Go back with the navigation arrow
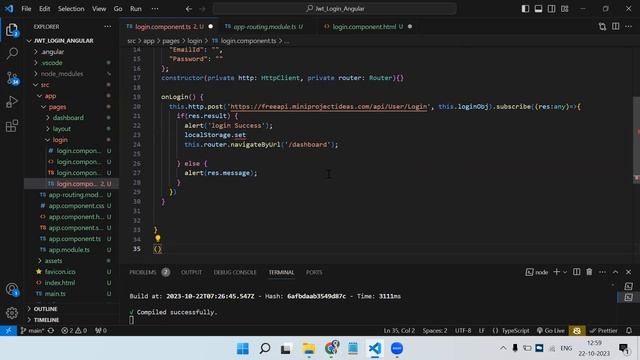 (x=189, y=9)
